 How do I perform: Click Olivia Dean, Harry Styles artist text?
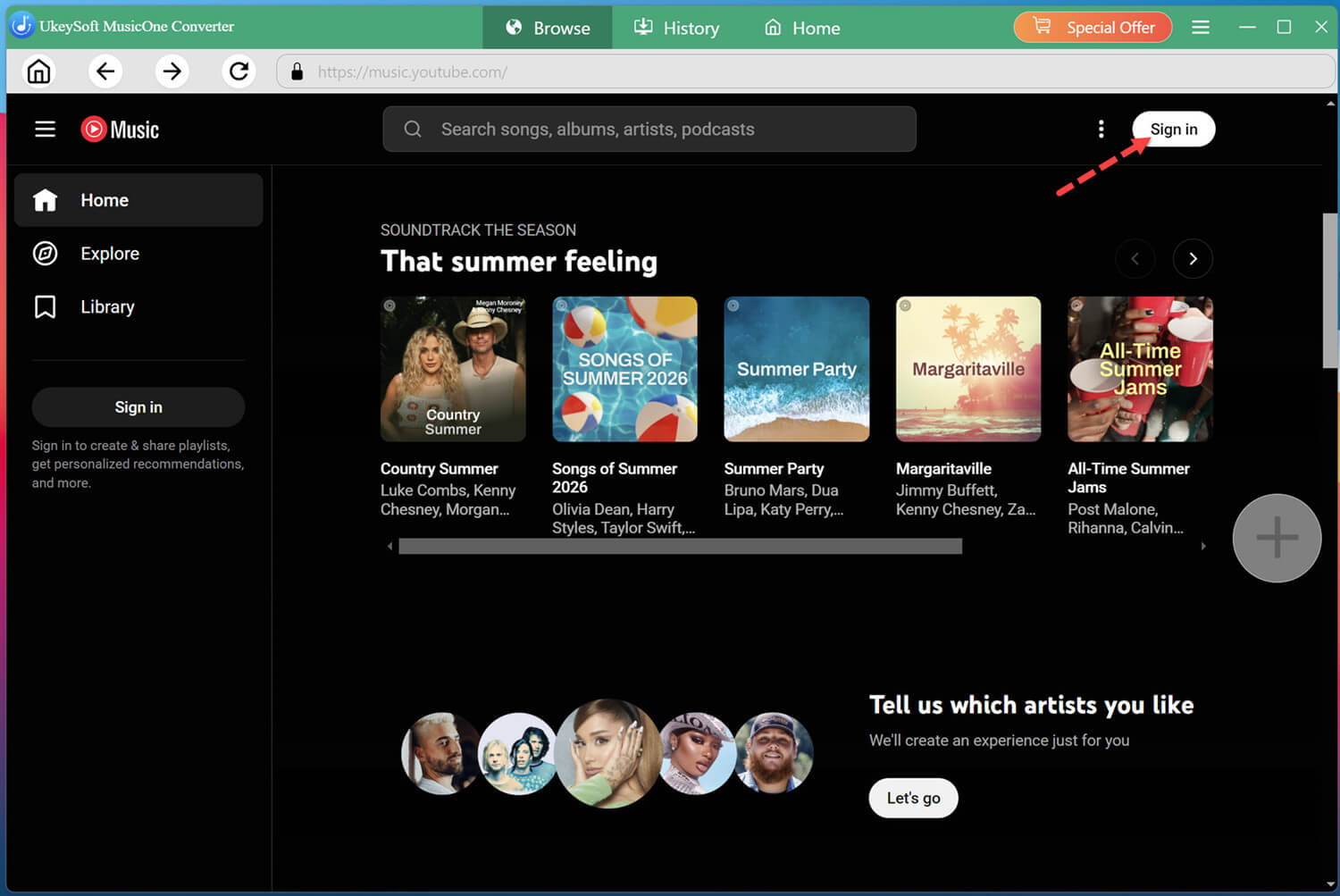point(623,518)
